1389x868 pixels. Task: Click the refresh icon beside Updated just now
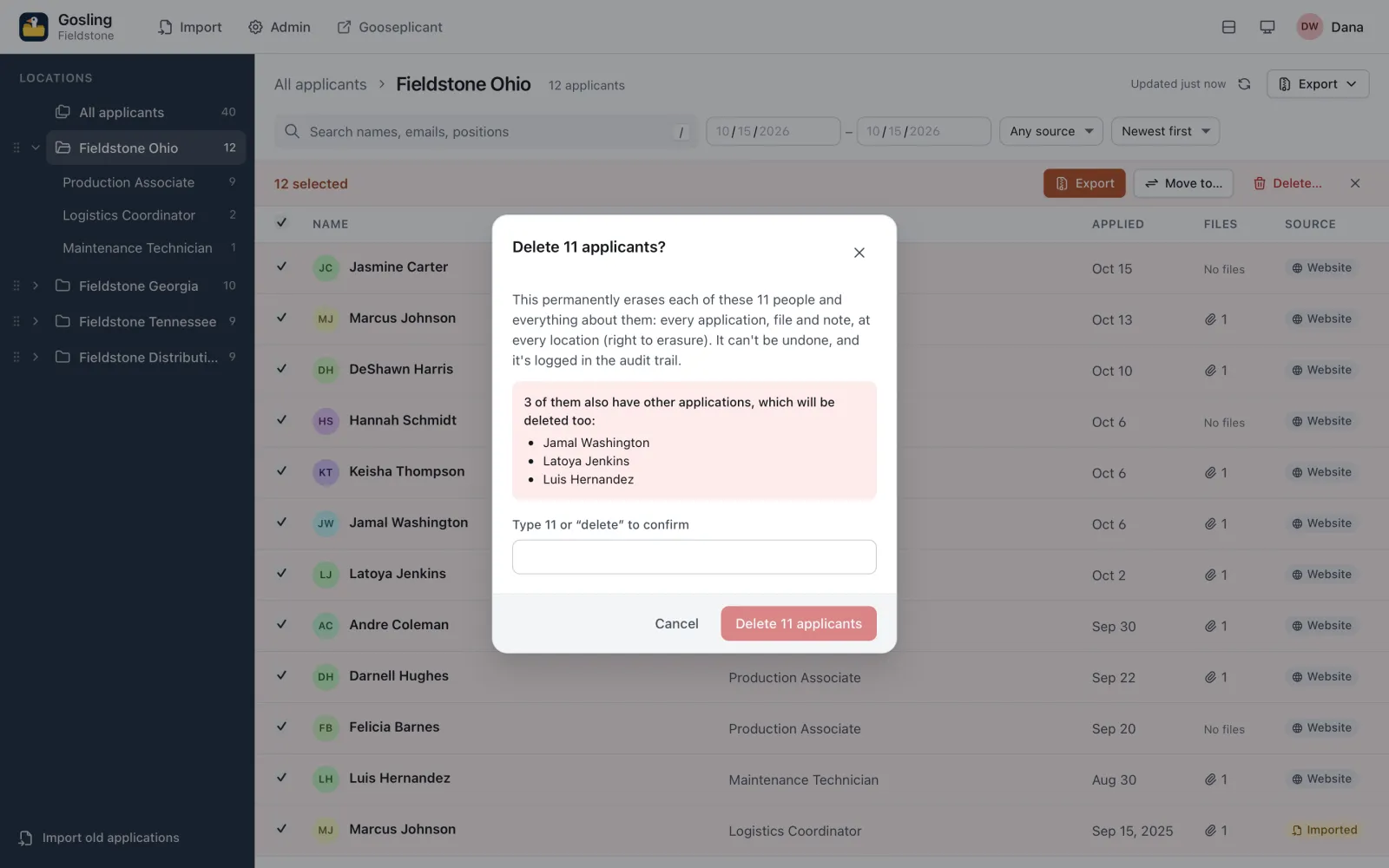1244,84
